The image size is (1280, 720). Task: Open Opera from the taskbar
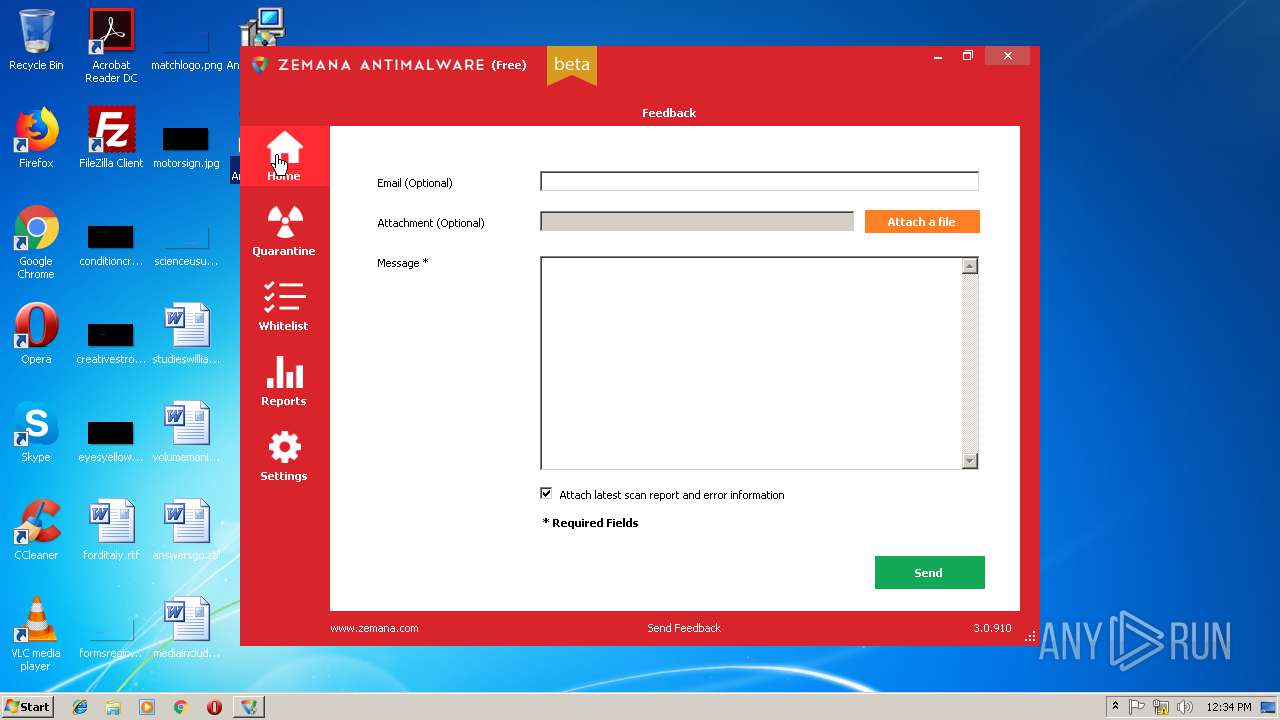[x=214, y=707]
